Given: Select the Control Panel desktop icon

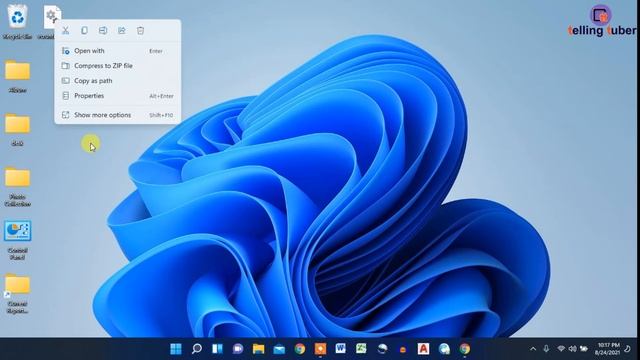Looking at the screenshot, I should pos(18,240).
